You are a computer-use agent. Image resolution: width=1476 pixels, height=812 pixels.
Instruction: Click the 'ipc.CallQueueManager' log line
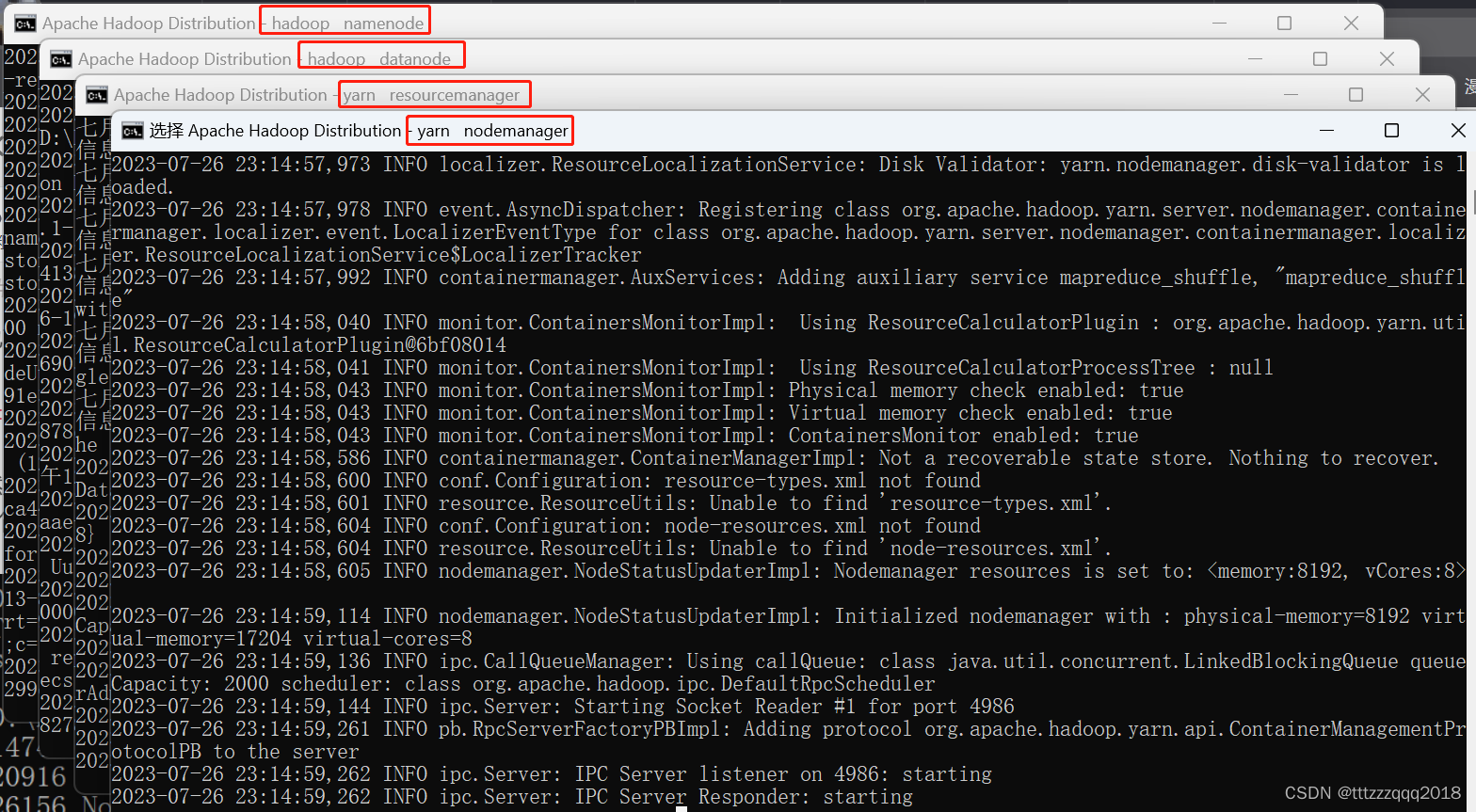tap(789, 673)
